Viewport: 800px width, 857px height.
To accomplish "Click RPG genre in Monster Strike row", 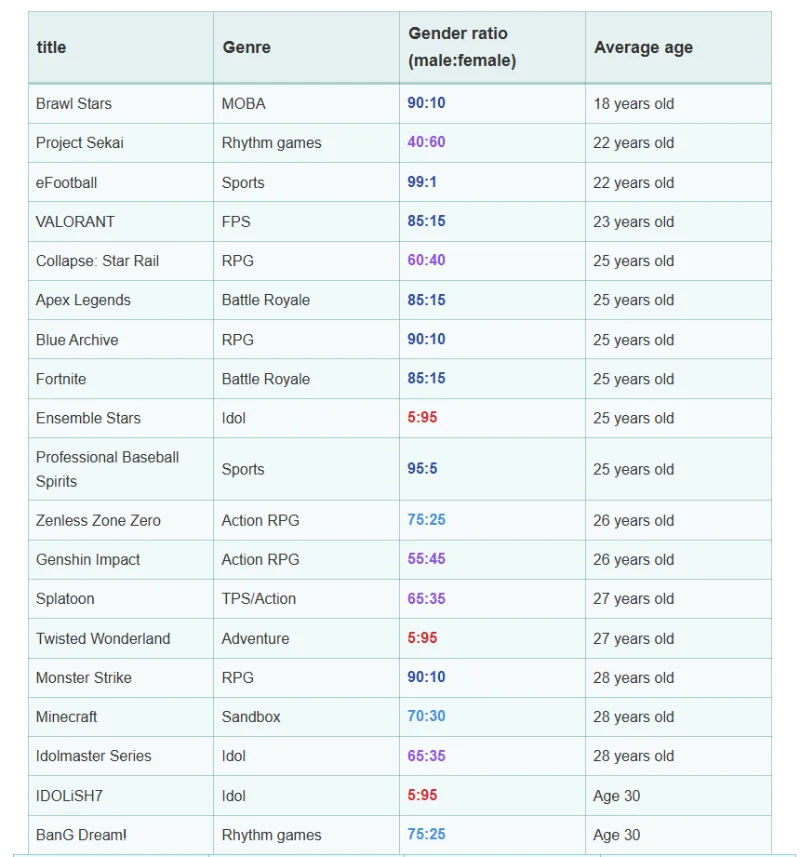I will pyautogui.click(x=307, y=678).
